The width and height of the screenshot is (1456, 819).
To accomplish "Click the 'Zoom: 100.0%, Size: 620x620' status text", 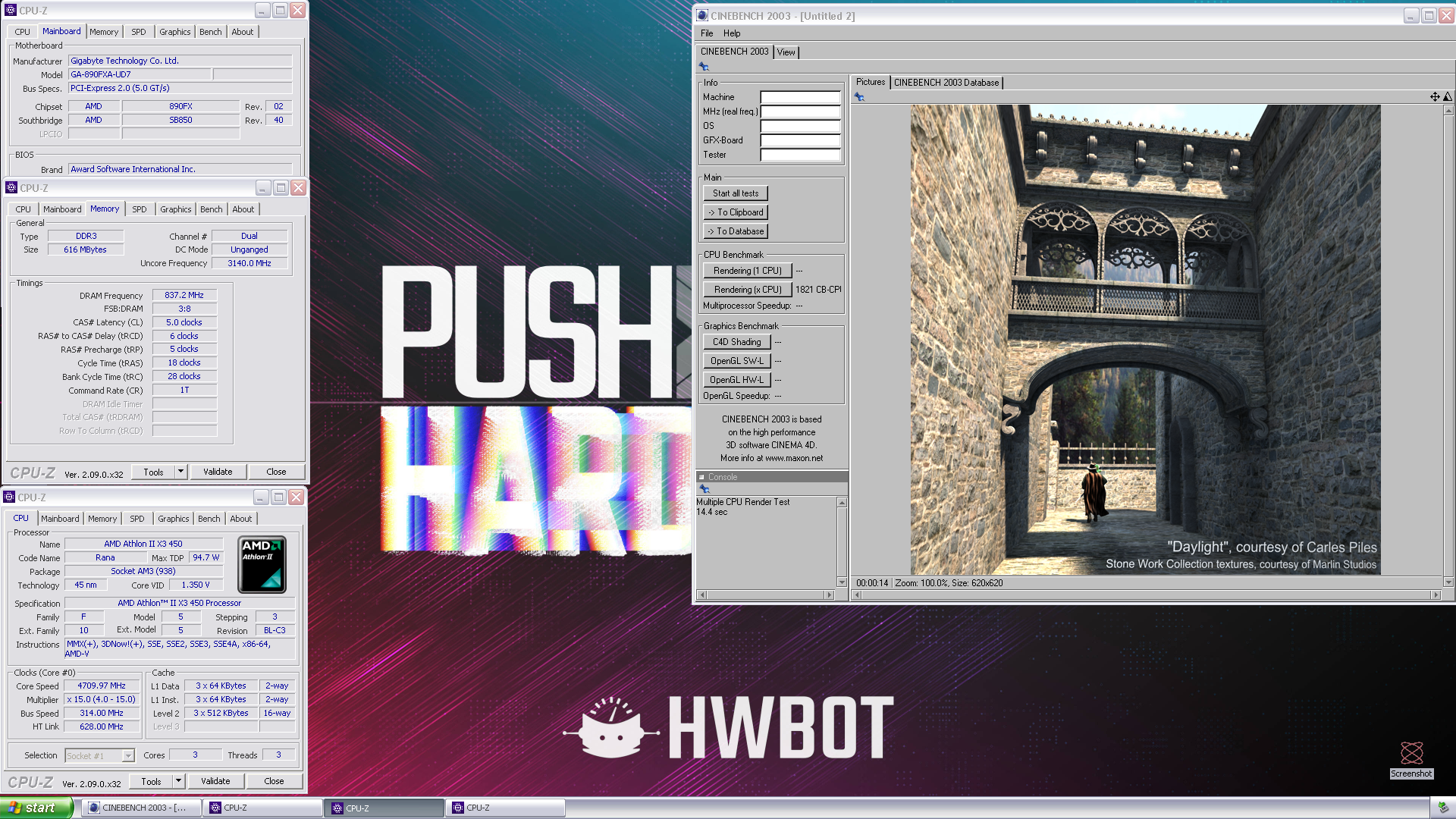I will [949, 583].
